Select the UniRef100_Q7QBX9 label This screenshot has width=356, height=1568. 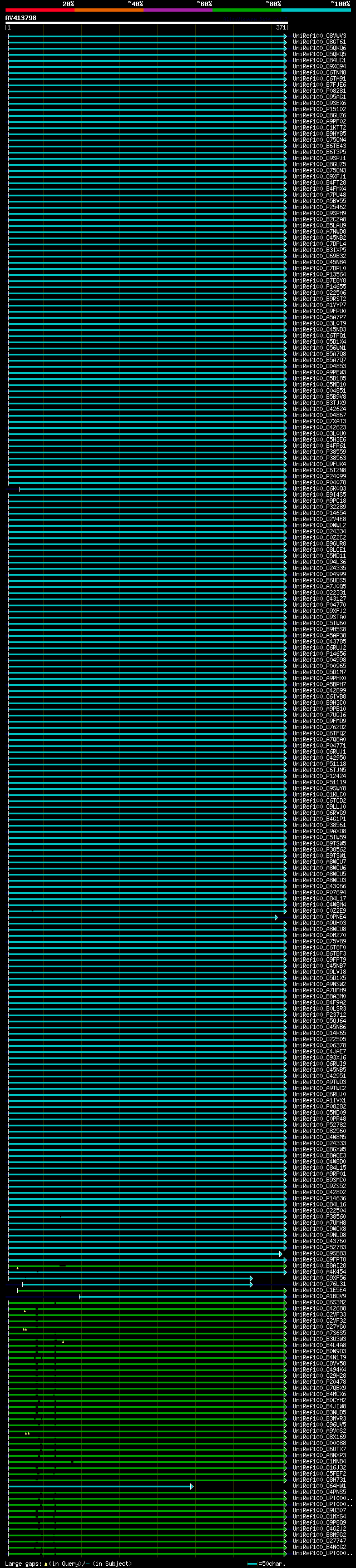pyautogui.click(x=319, y=1388)
